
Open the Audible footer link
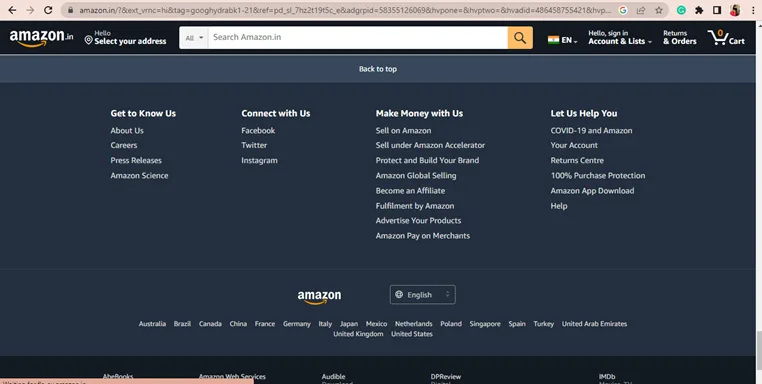click(333, 377)
